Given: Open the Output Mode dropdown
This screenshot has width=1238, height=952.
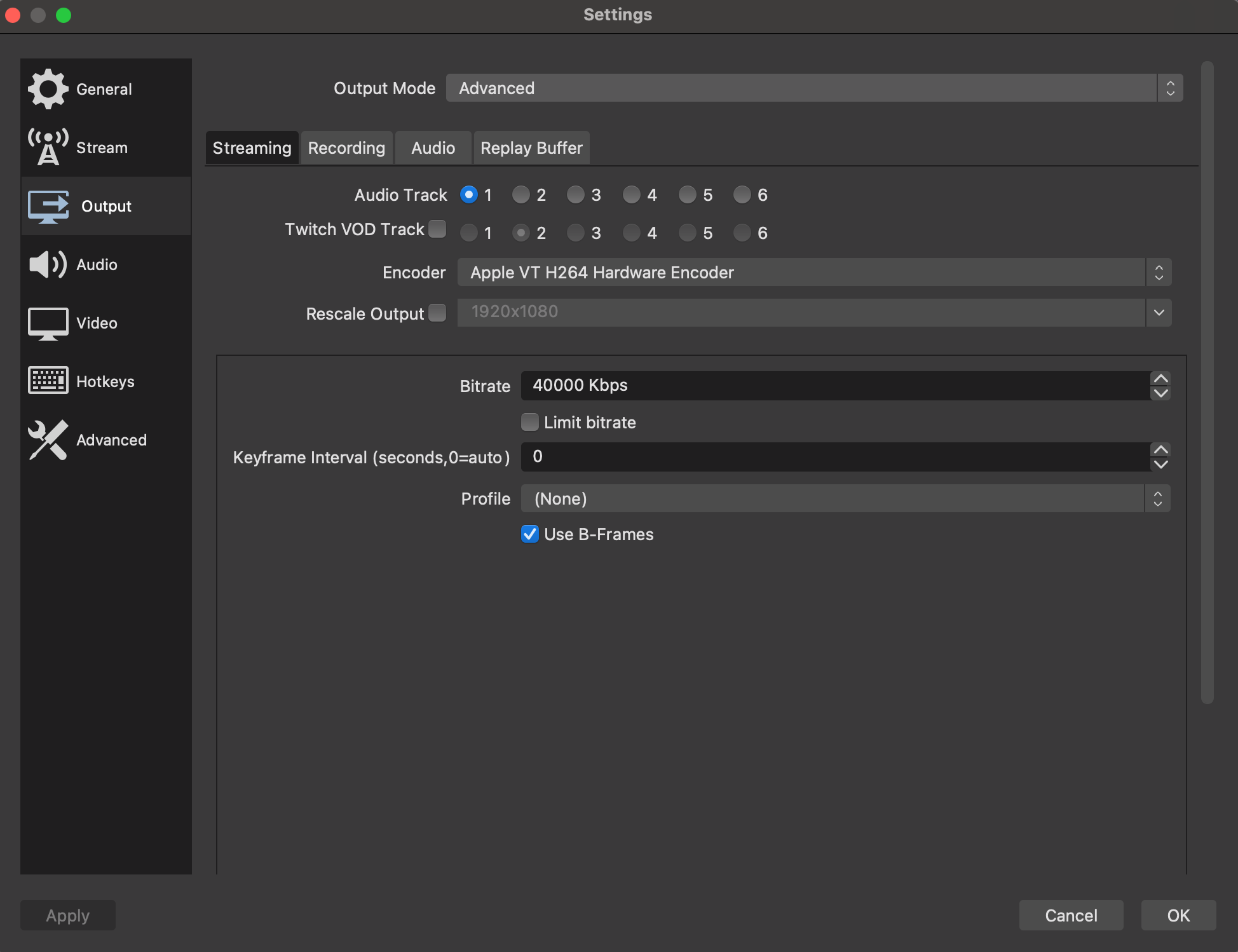Looking at the screenshot, I should coord(815,88).
